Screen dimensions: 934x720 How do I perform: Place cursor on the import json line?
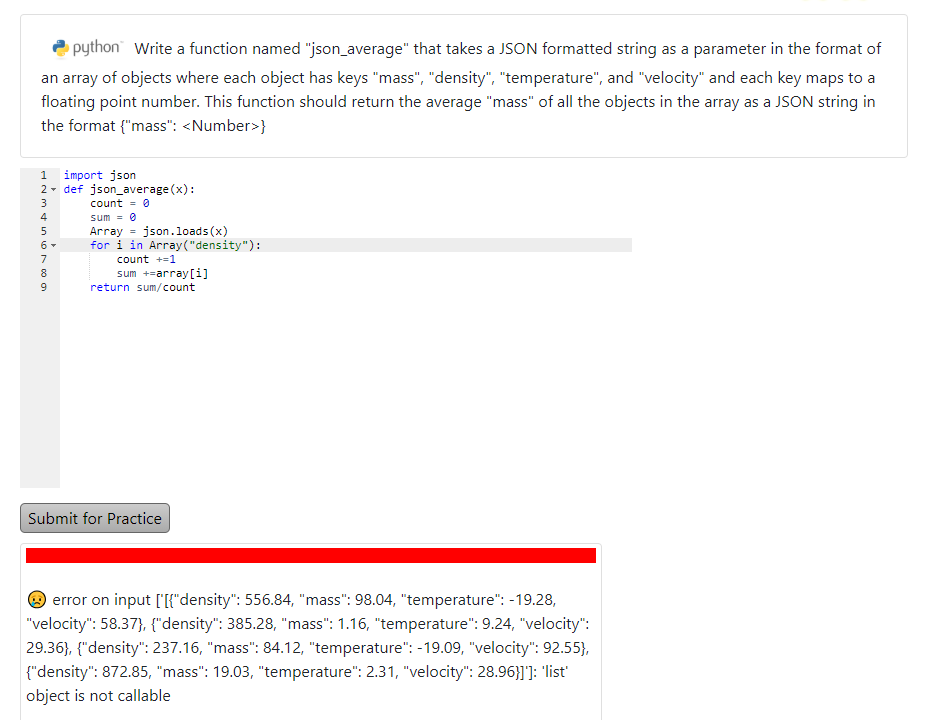coord(100,175)
